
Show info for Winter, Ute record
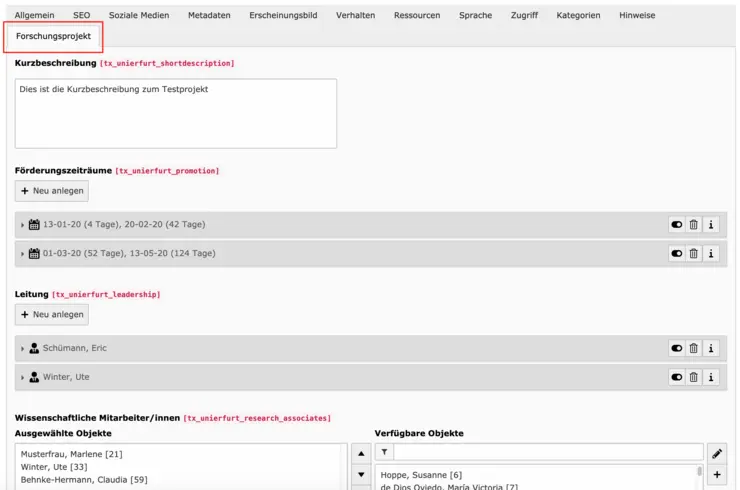(711, 378)
